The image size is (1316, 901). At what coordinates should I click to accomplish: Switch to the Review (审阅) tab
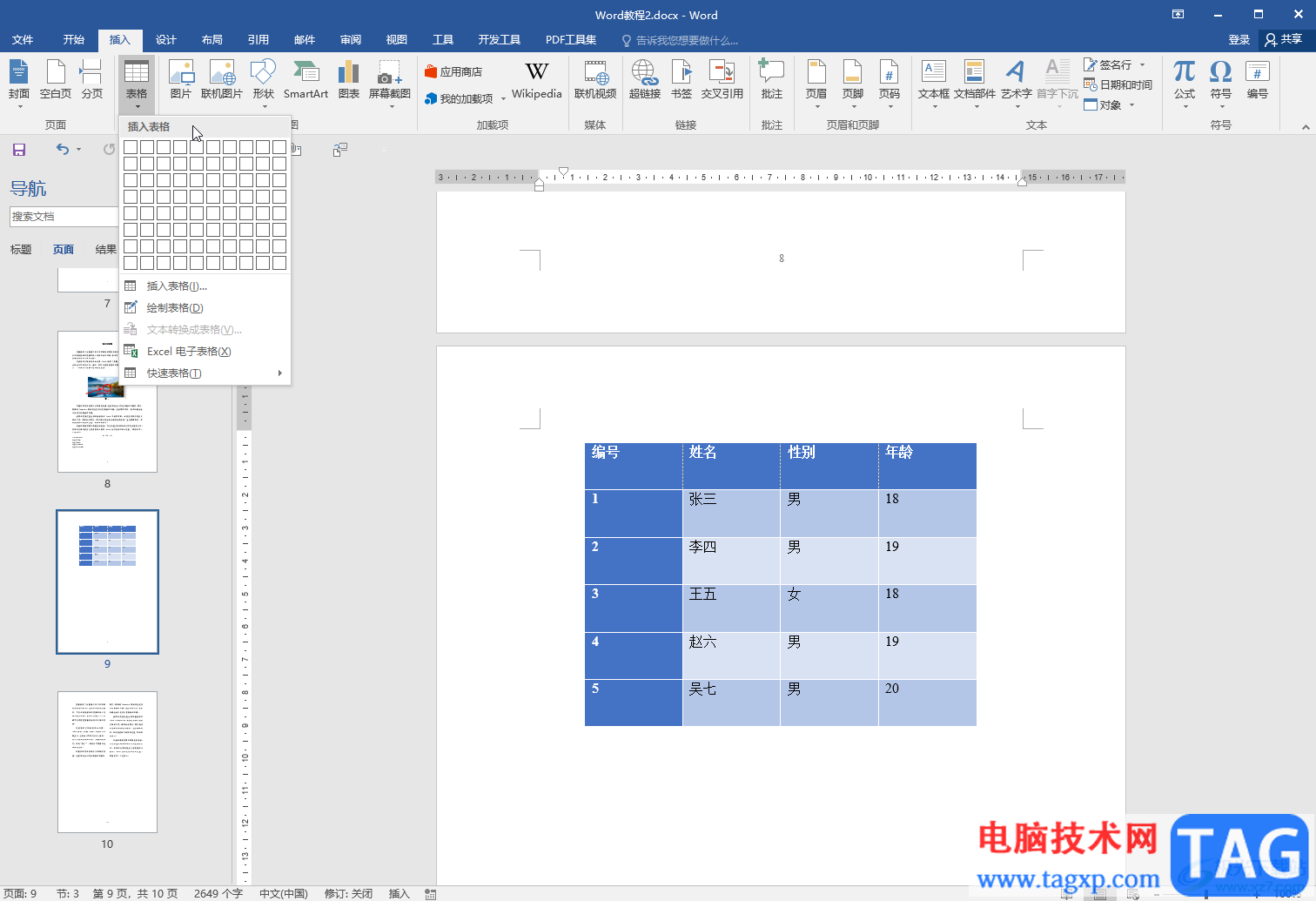point(351,40)
